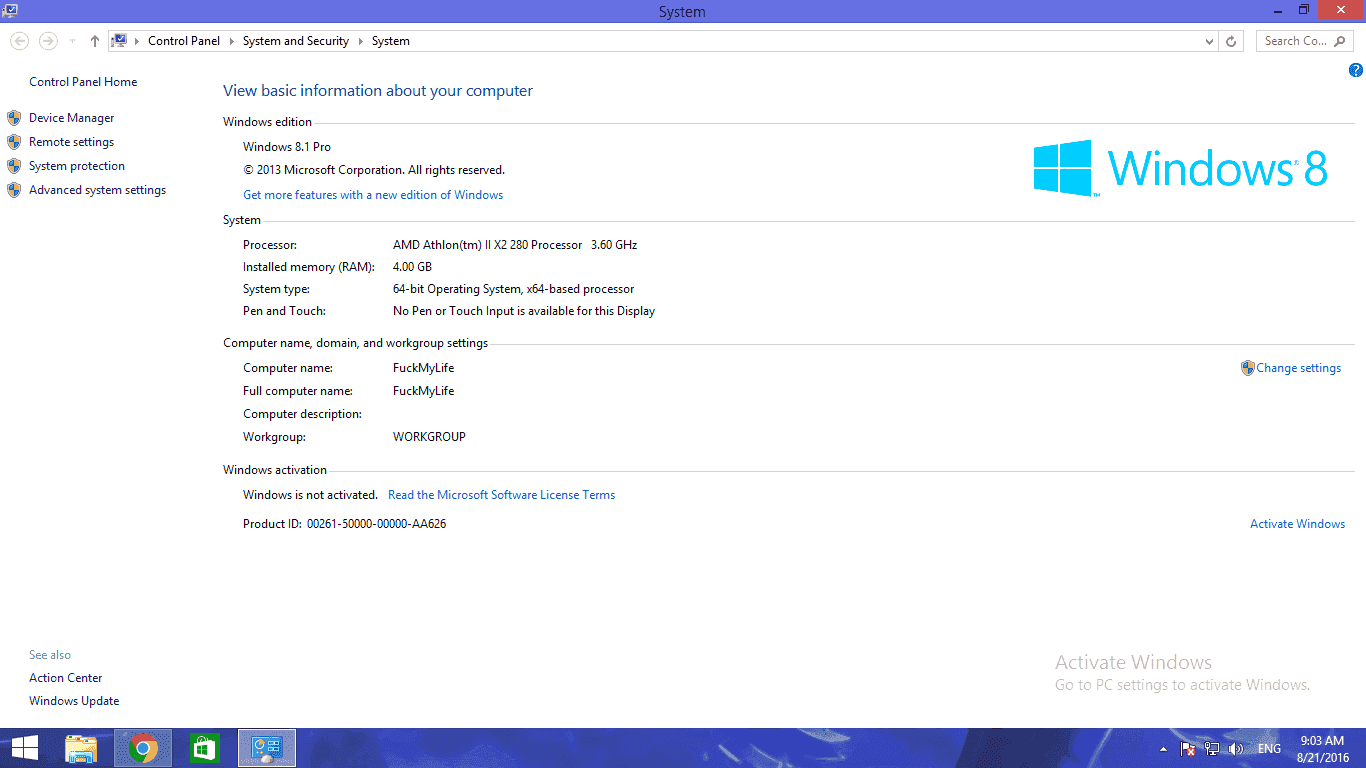
Task: Click the computer icon in the address bar
Action: click(x=120, y=41)
